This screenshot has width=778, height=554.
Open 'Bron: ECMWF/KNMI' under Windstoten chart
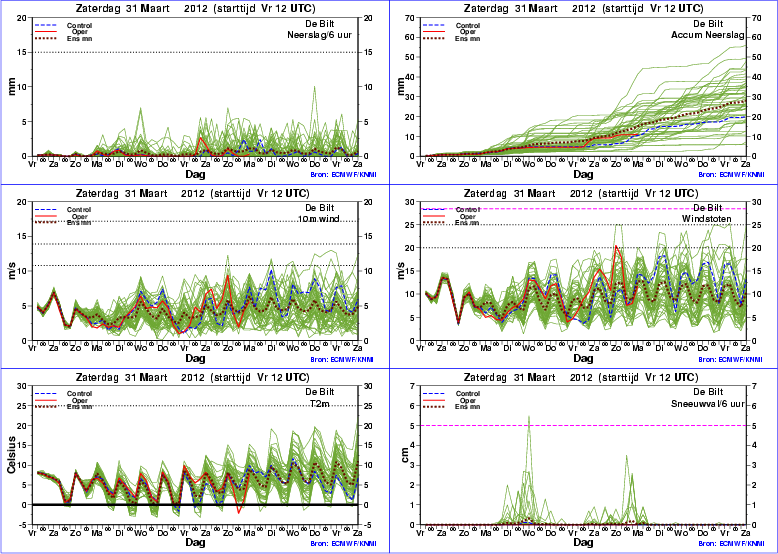coord(731,360)
